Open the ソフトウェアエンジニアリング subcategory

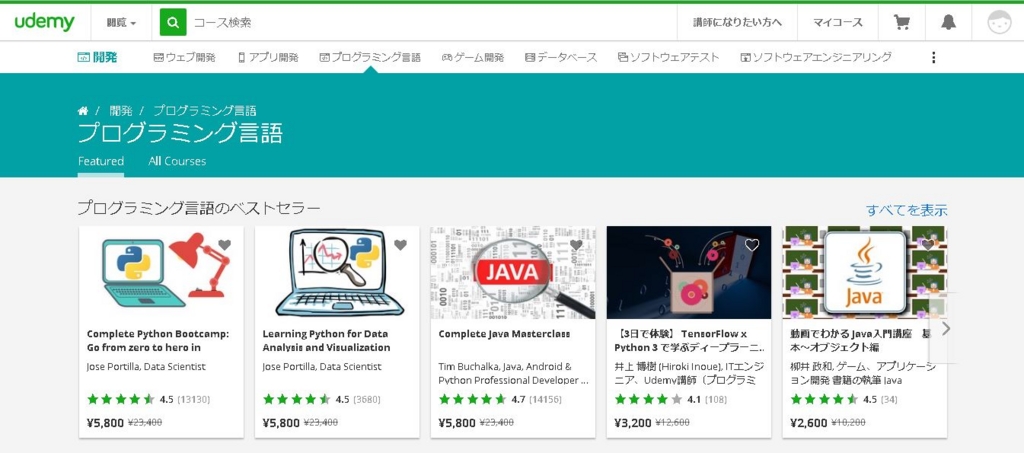[x=816, y=57]
